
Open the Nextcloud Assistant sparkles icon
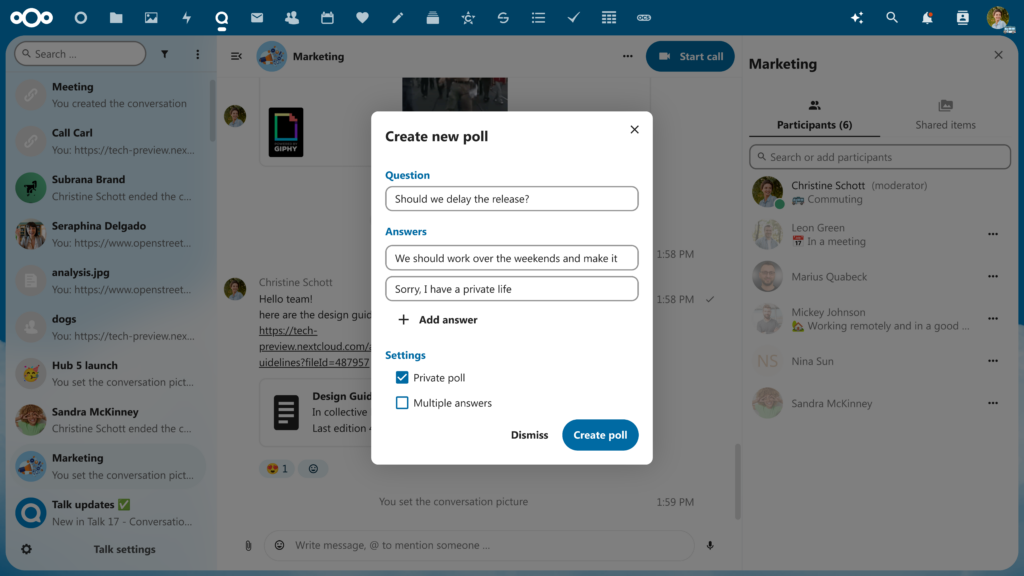[x=856, y=17]
